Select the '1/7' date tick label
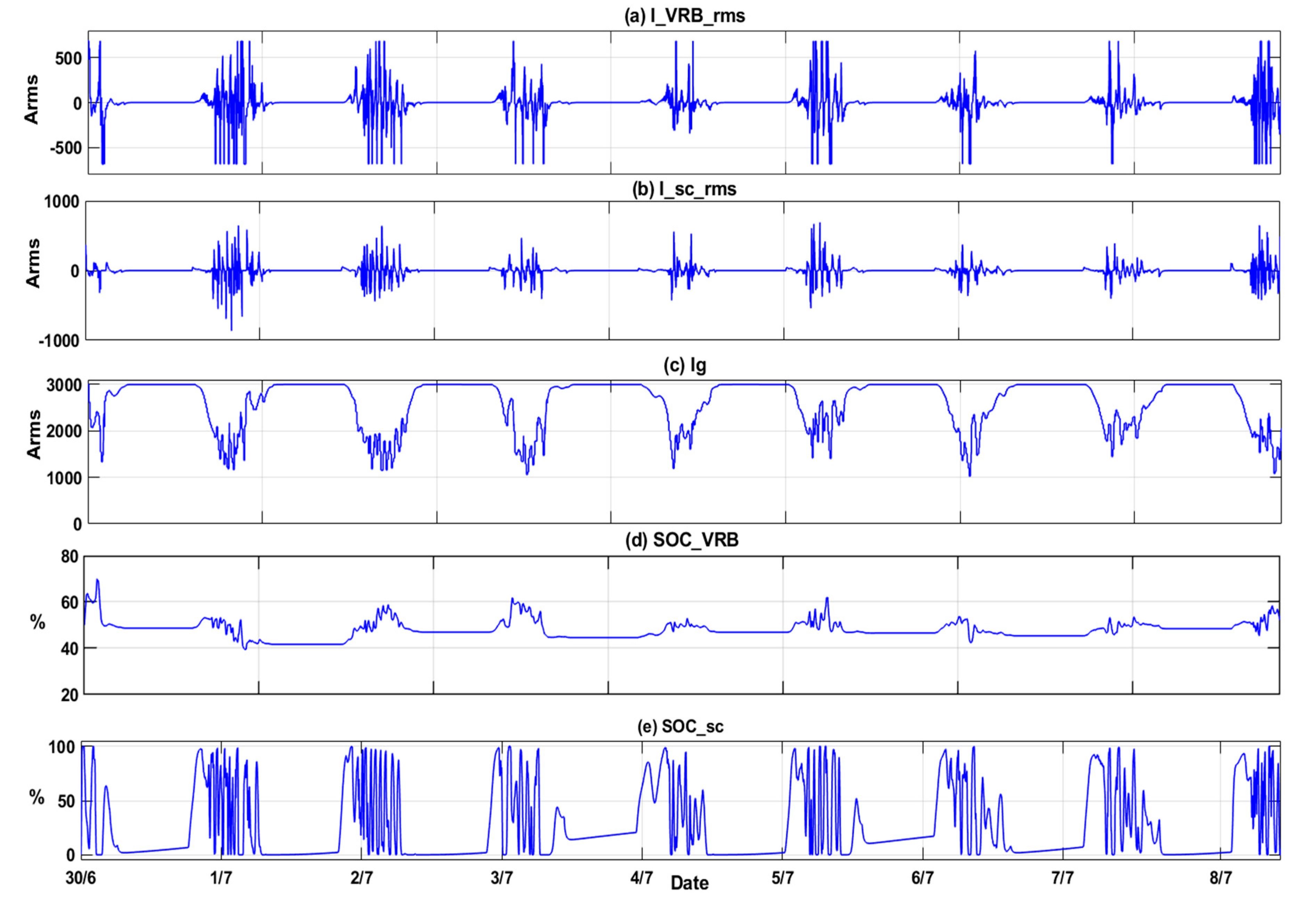This screenshot has width=1316, height=908. (x=221, y=878)
